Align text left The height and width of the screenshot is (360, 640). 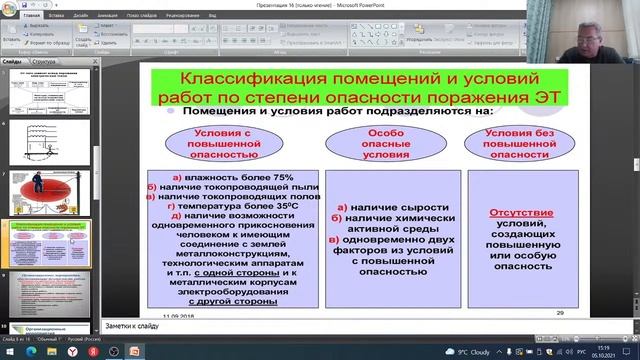tap(226, 41)
